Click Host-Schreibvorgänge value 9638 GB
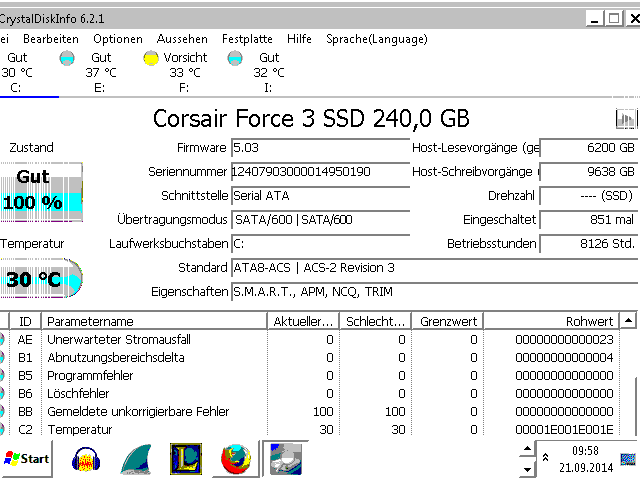Screen dimensions: 640x480 [589, 172]
